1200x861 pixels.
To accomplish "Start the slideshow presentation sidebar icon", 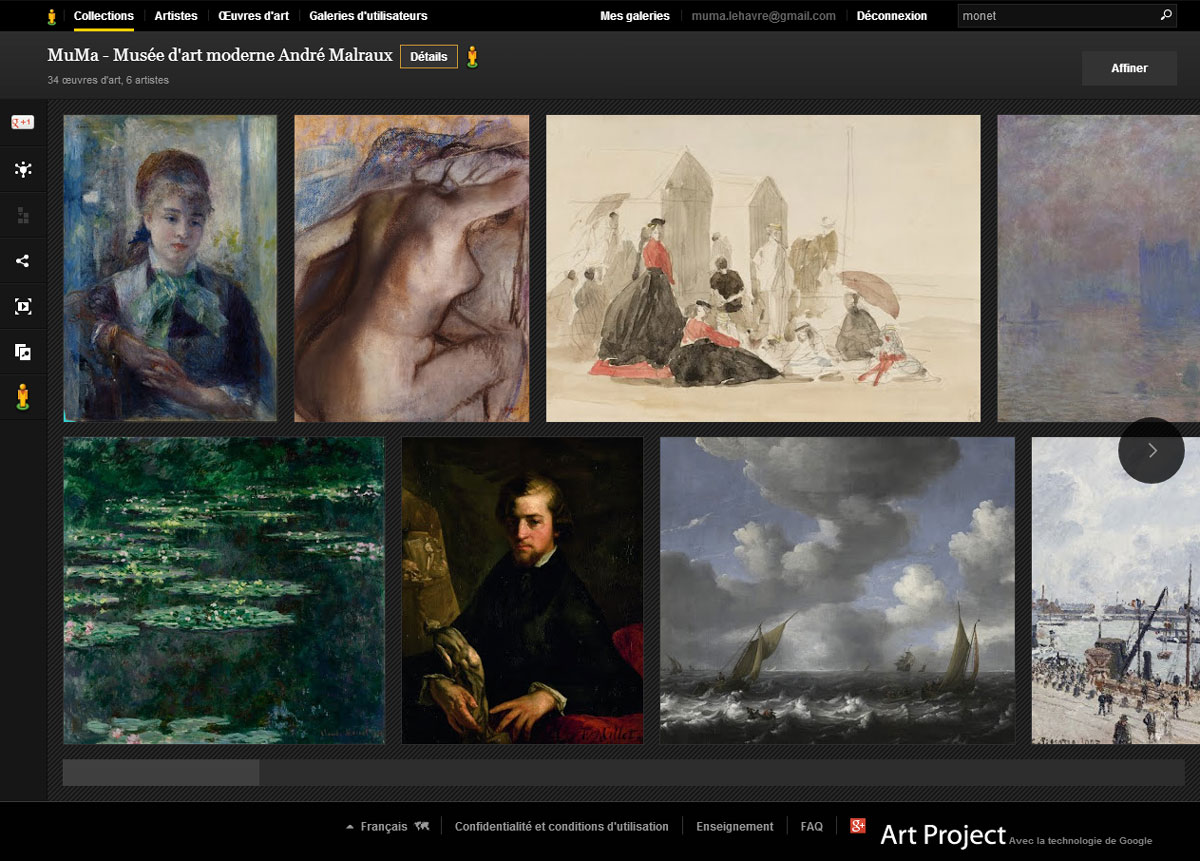I will pos(22,307).
